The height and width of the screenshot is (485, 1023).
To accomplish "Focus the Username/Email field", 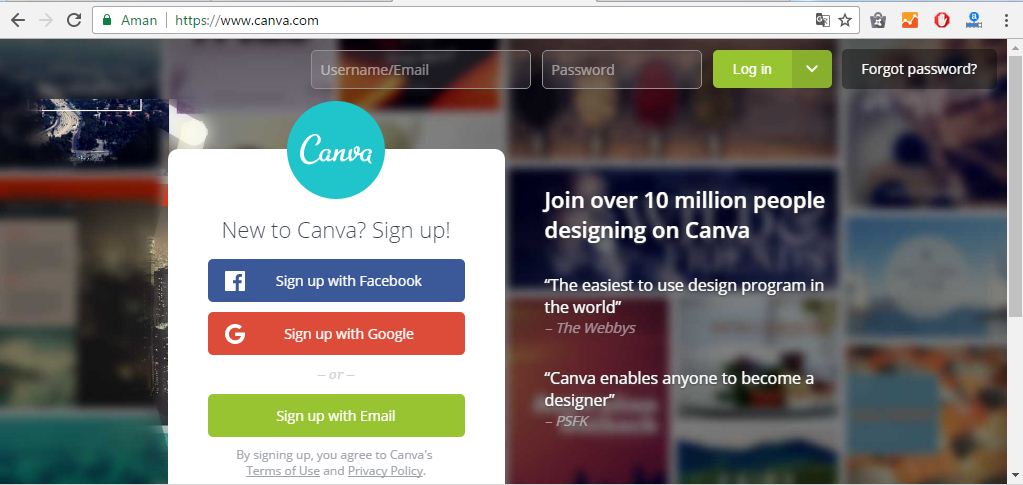I will tap(421, 69).
